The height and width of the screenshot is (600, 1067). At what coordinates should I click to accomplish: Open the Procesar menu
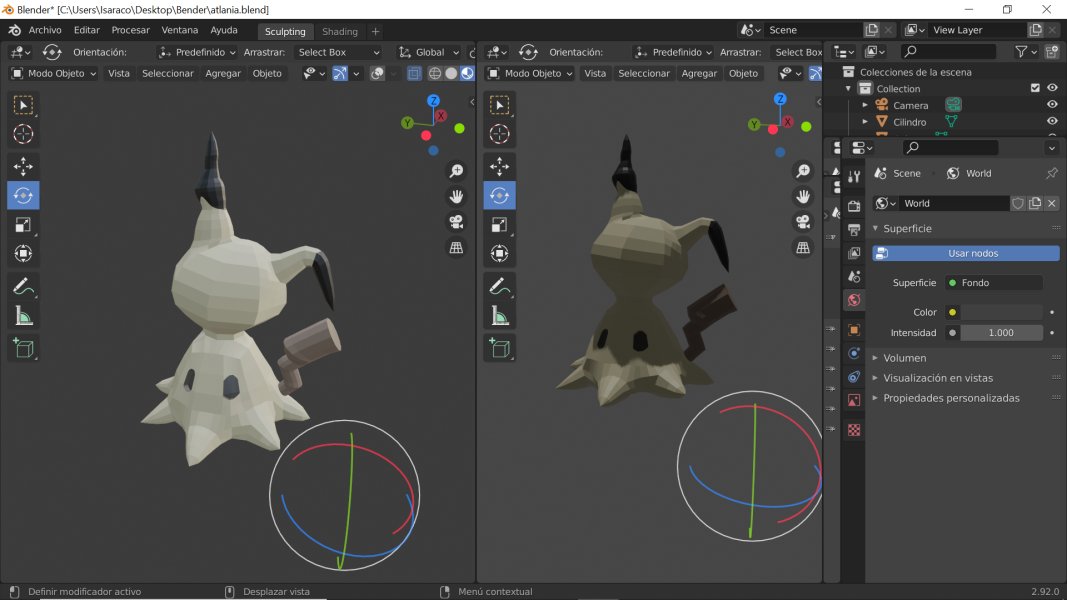130,30
